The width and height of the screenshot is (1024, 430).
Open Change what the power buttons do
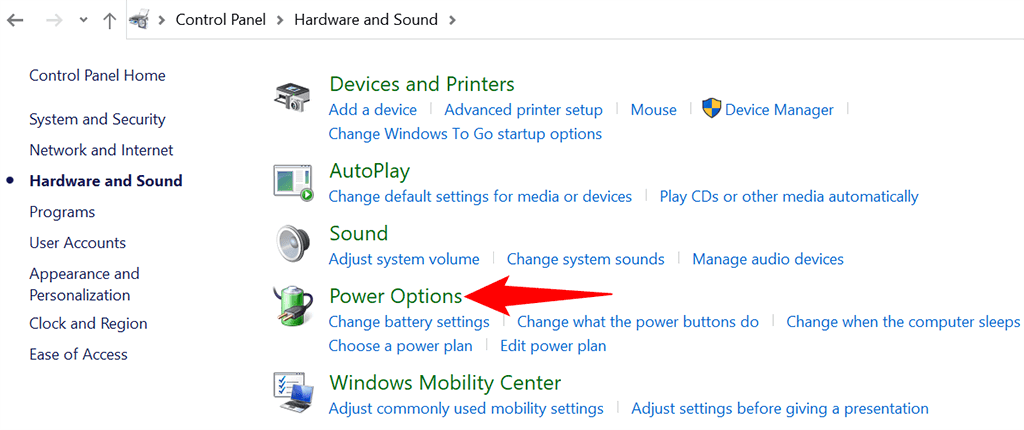pyautogui.click(x=638, y=321)
